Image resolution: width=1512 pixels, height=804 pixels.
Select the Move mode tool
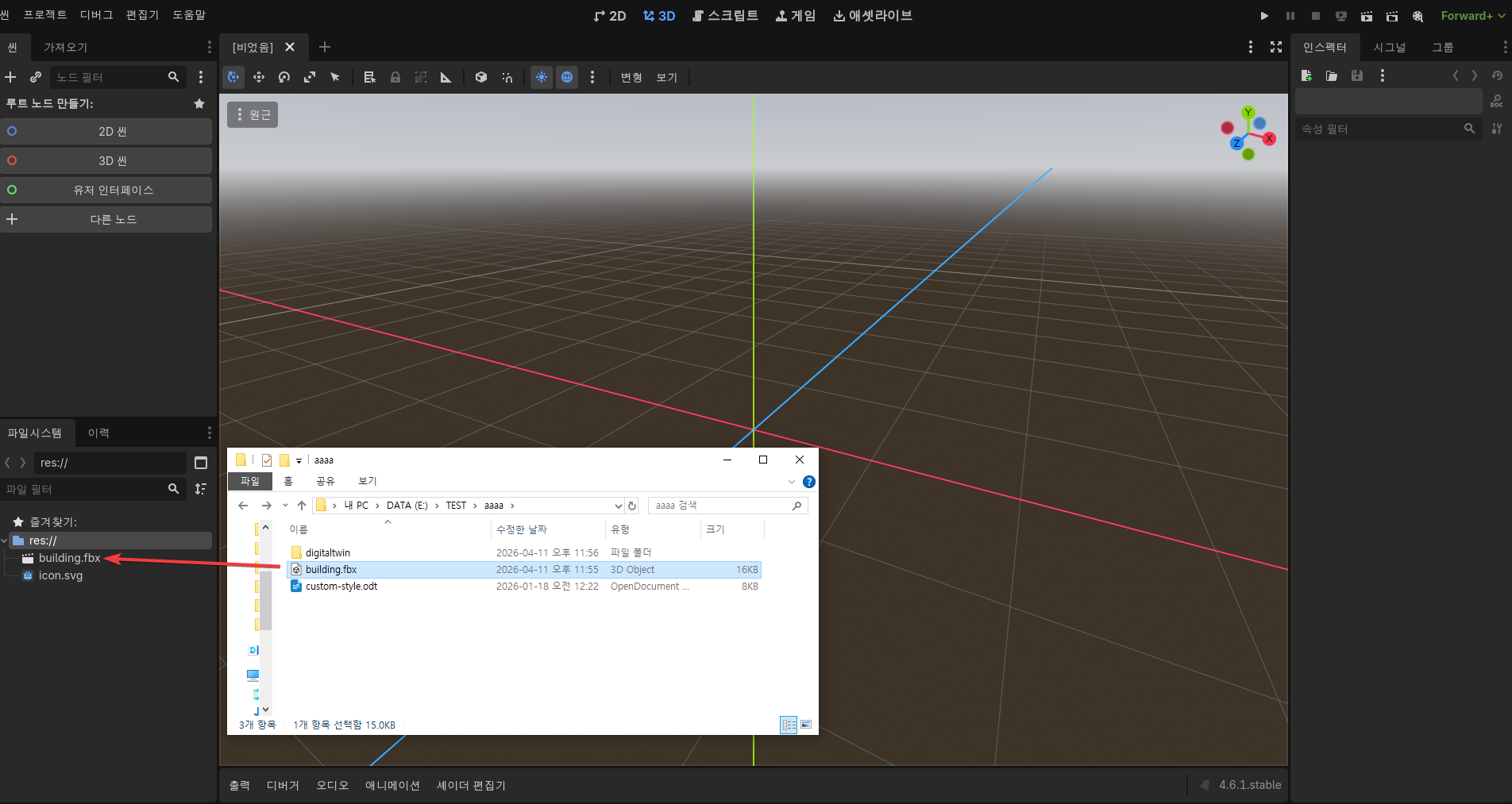point(259,77)
